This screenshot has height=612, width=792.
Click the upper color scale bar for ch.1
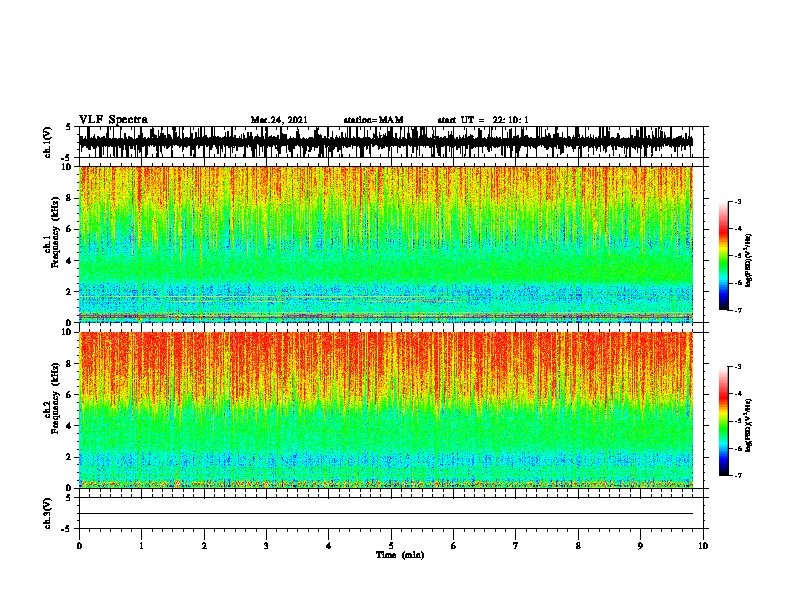724,256
